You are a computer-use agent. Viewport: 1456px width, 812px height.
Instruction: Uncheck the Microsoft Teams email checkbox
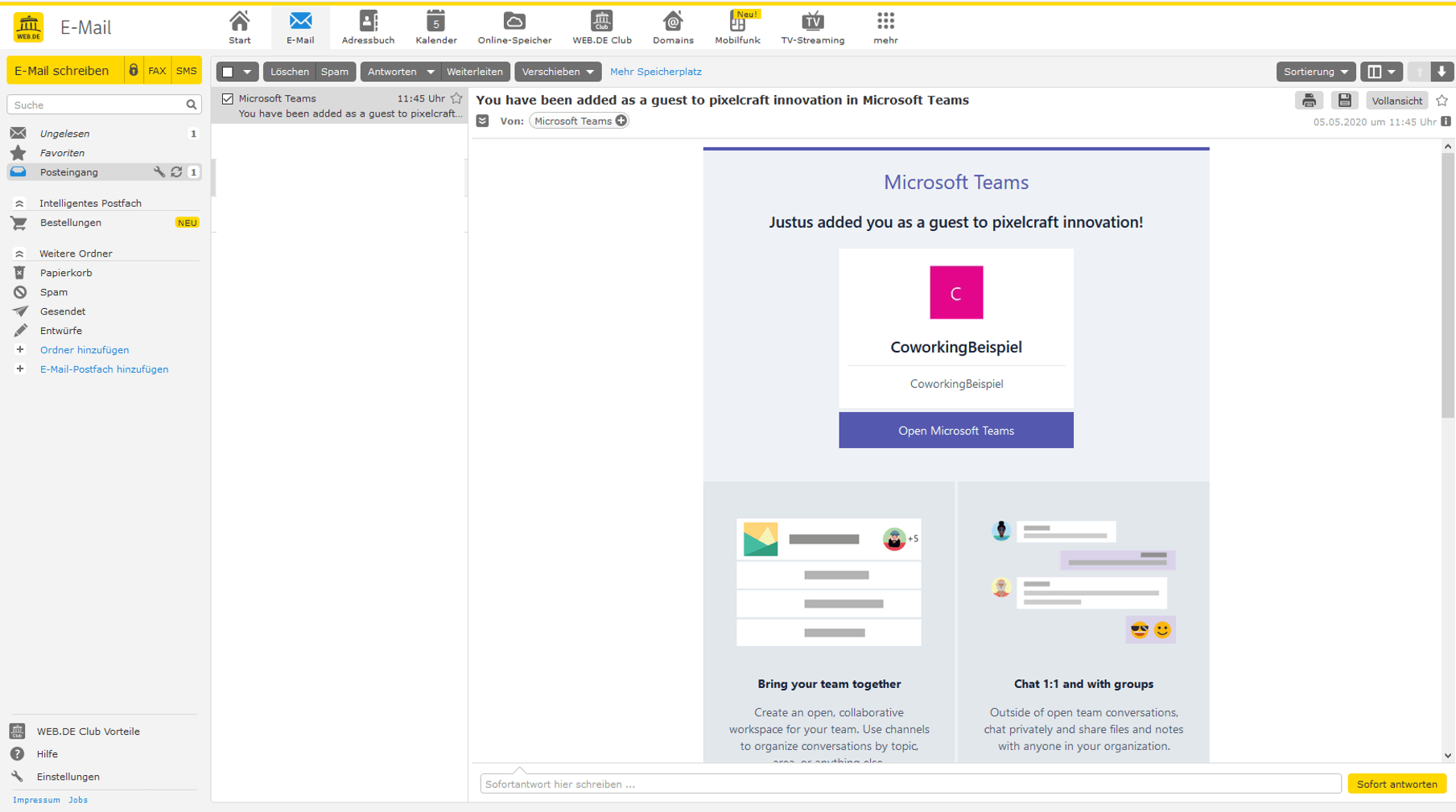coord(228,99)
